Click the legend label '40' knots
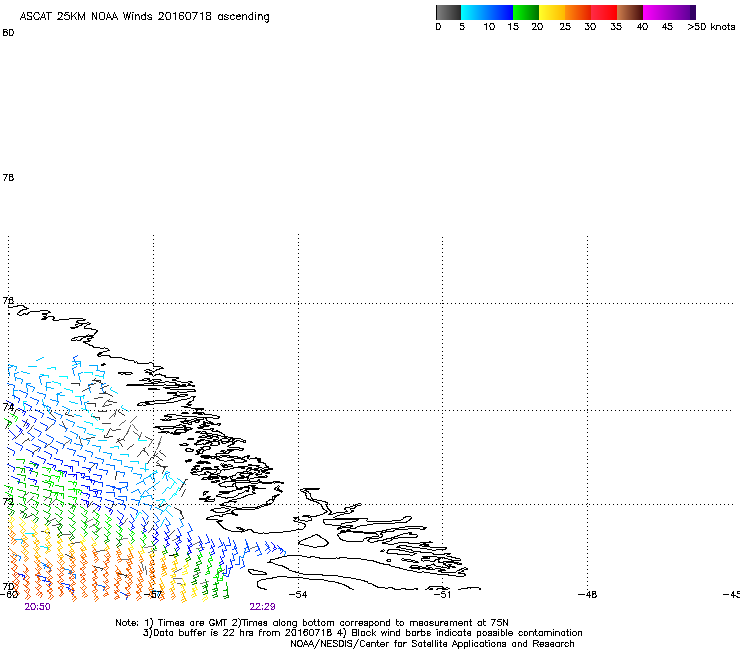 click(x=642, y=27)
